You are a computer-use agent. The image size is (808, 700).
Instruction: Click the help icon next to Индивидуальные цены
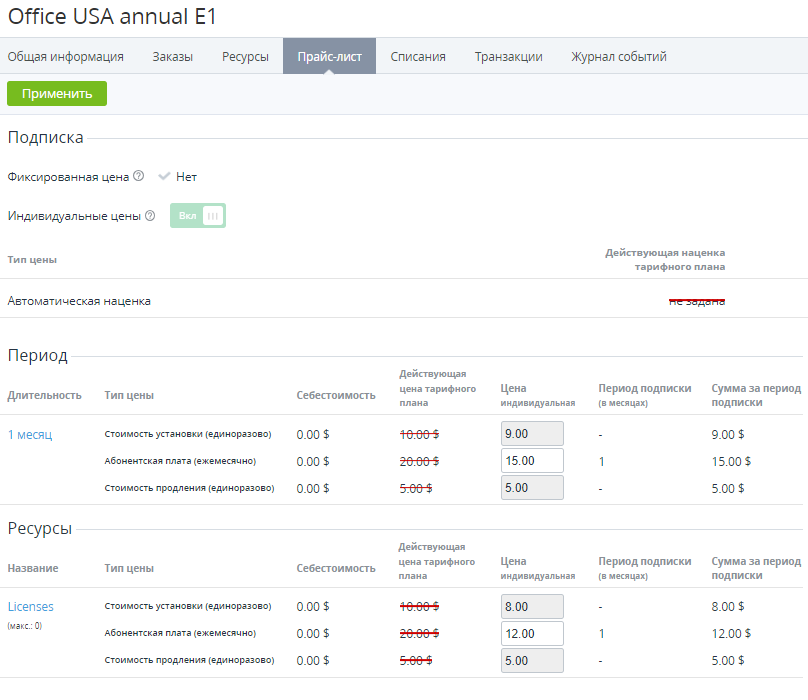[150, 215]
